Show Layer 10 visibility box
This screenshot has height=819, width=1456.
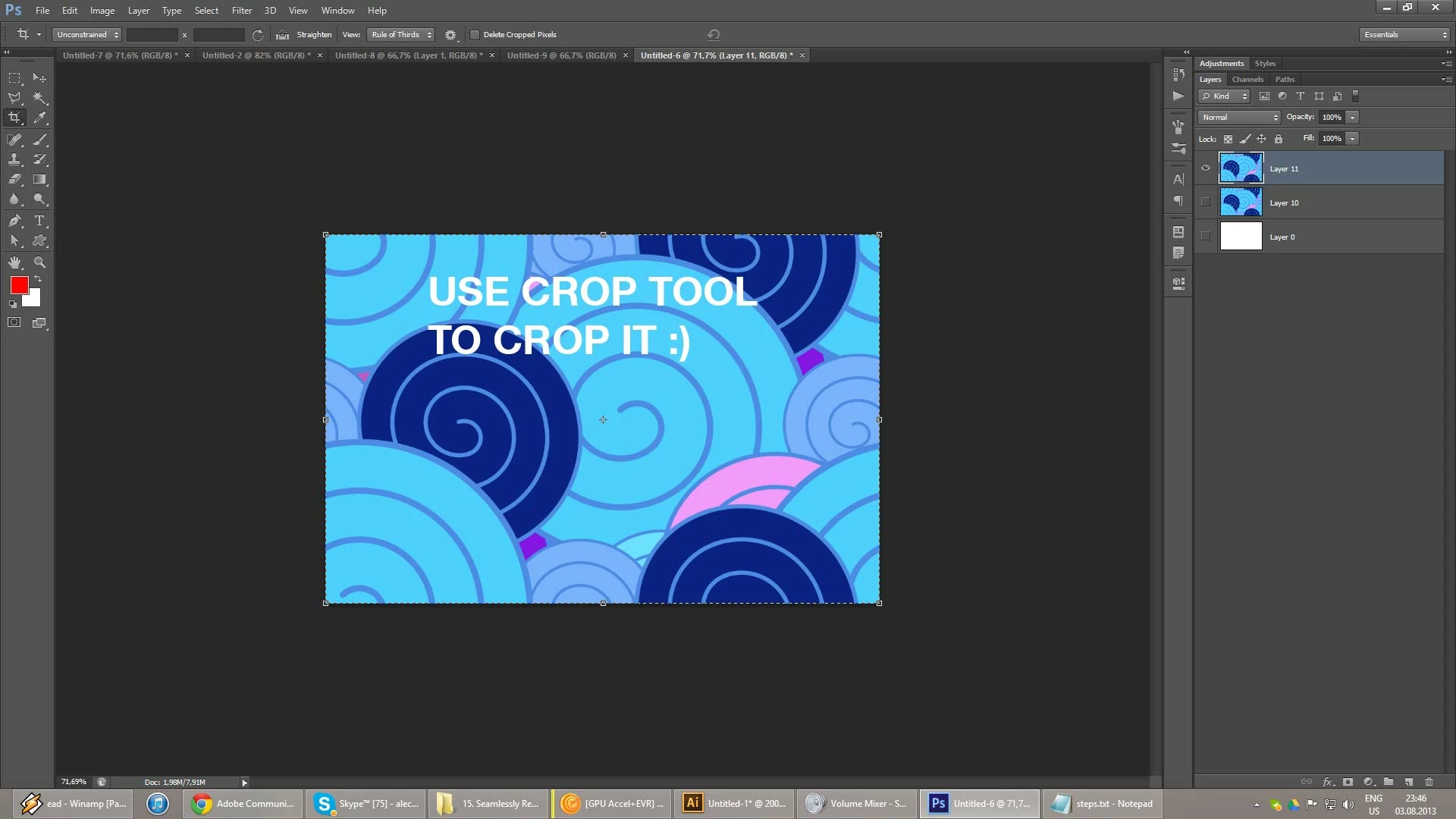pyautogui.click(x=1206, y=202)
